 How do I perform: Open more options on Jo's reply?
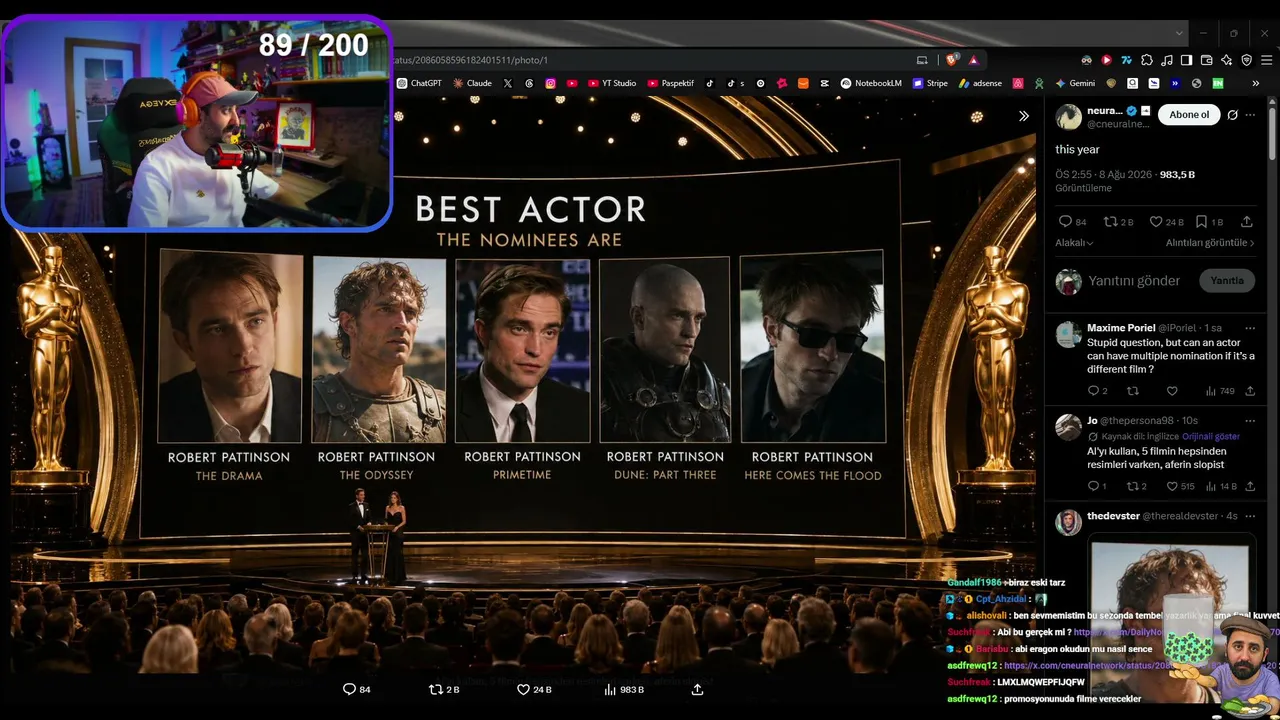point(1250,421)
